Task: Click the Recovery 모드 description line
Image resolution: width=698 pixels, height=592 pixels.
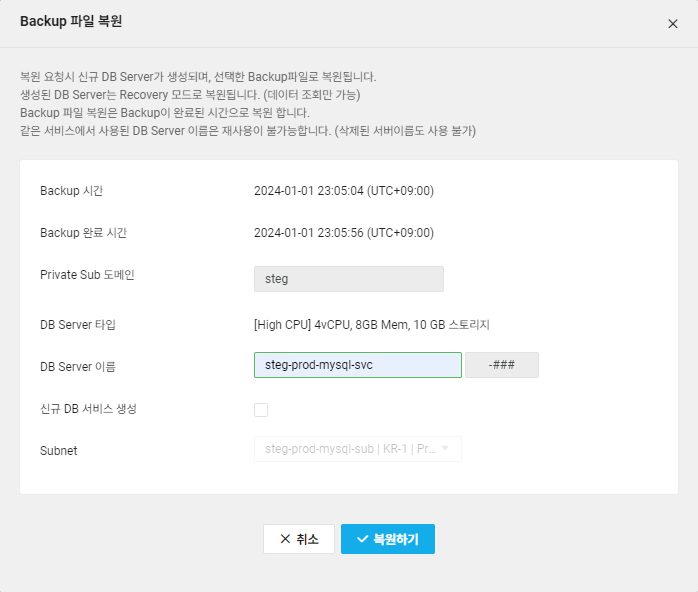Action: (x=190, y=95)
